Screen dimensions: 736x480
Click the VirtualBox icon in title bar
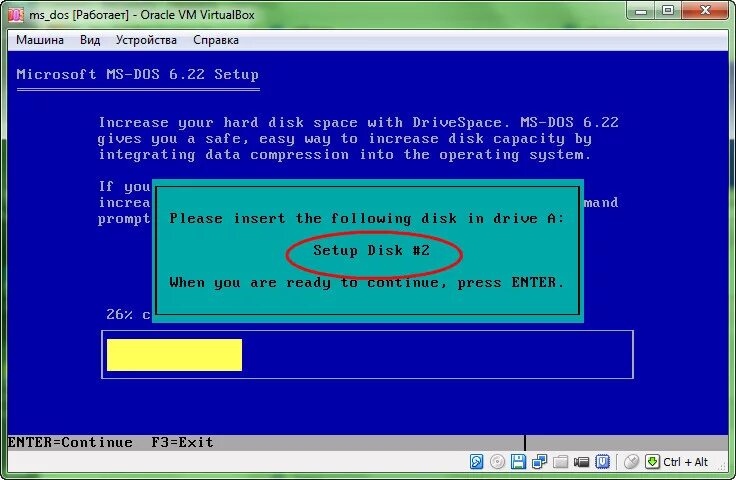[16, 15]
